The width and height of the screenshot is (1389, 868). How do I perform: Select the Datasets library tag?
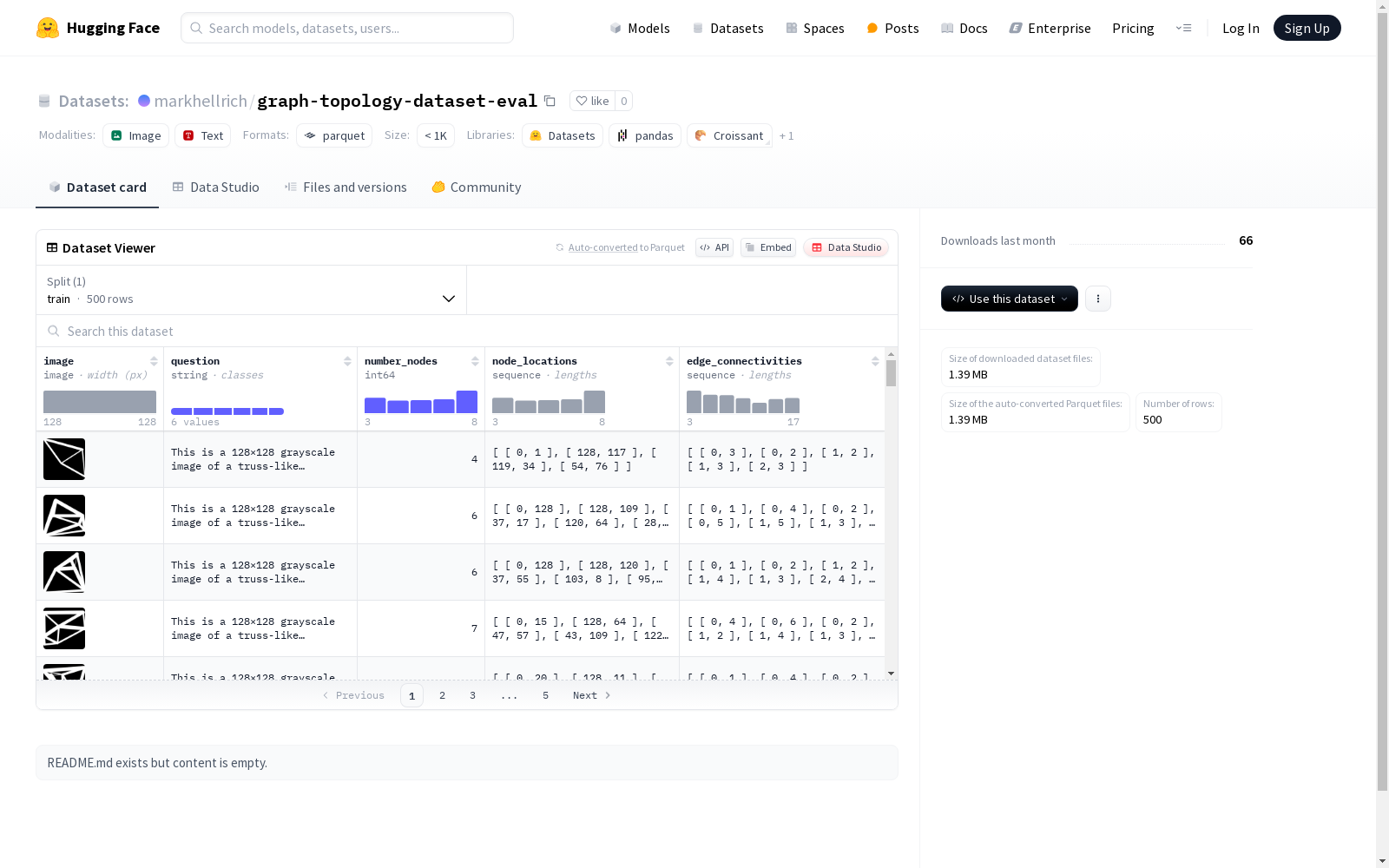point(563,135)
